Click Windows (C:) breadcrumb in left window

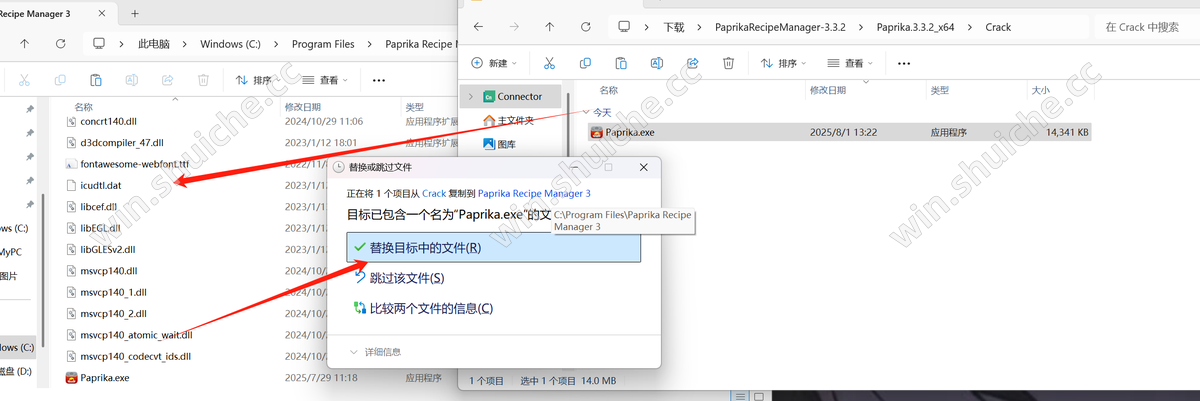click(232, 44)
